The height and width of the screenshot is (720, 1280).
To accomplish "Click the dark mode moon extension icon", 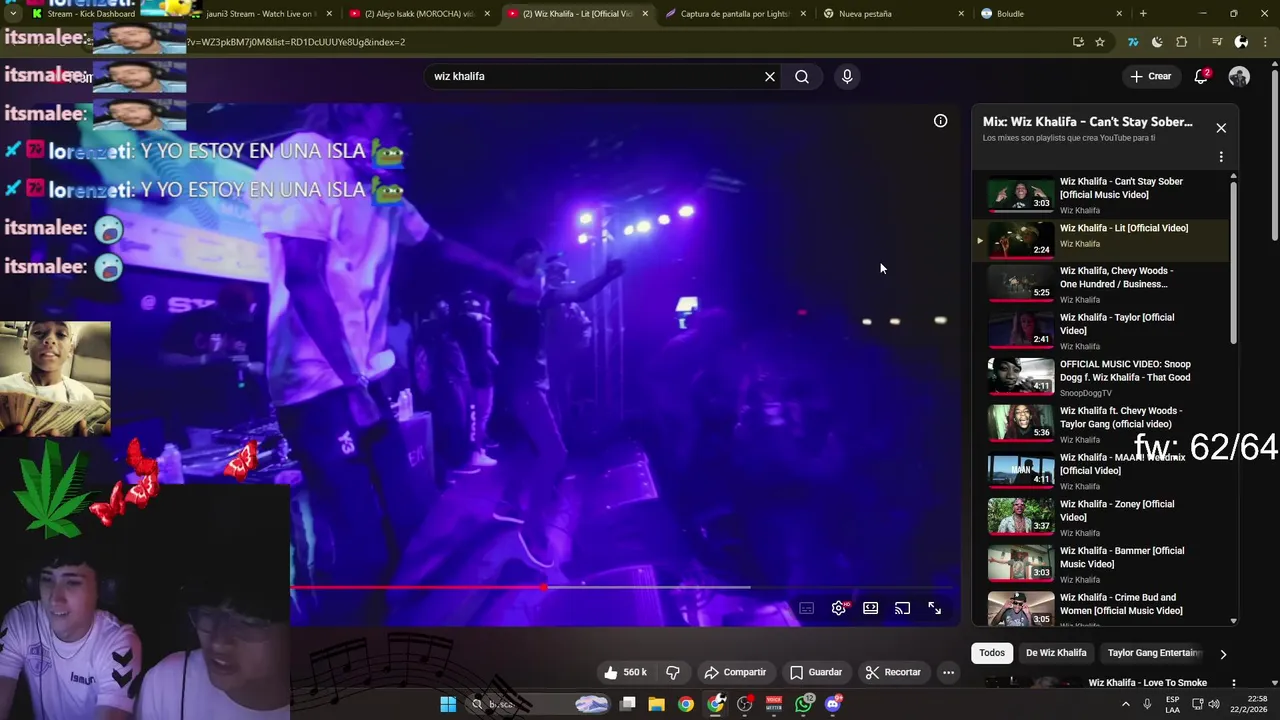I will [1157, 42].
